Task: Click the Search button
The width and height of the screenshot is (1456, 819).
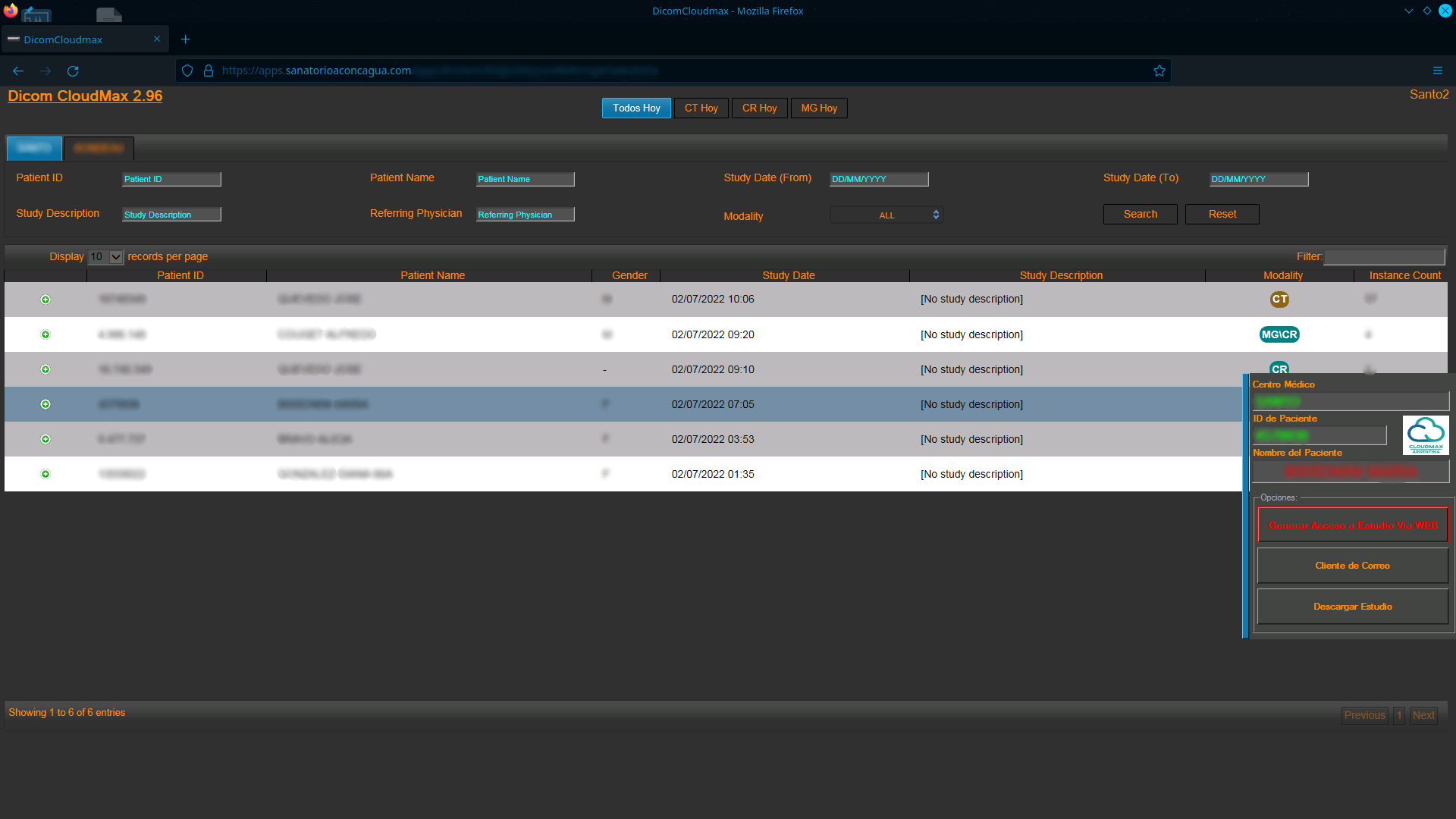Action: 1140,215
